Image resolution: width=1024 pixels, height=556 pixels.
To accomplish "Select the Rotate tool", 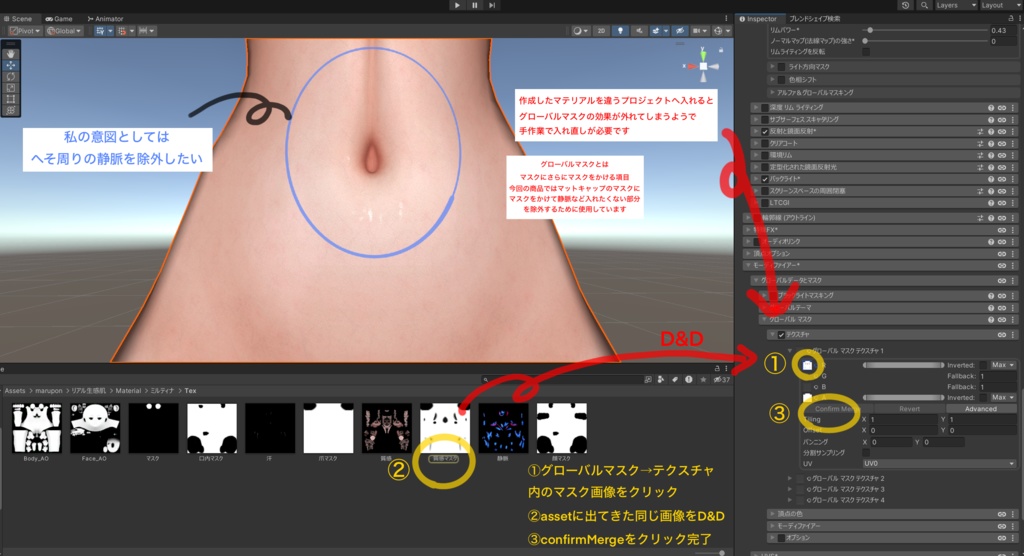I will coord(10,76).
